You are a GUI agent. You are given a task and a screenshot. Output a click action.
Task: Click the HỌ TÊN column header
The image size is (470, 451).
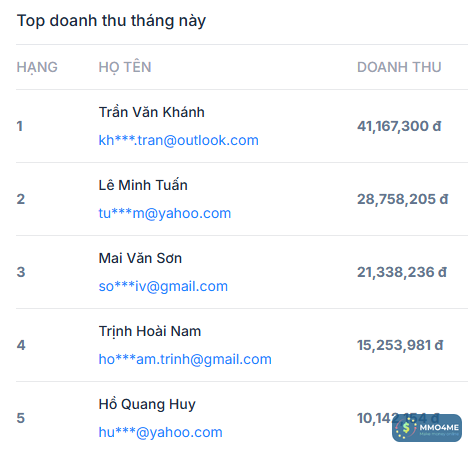pos(125,67)
